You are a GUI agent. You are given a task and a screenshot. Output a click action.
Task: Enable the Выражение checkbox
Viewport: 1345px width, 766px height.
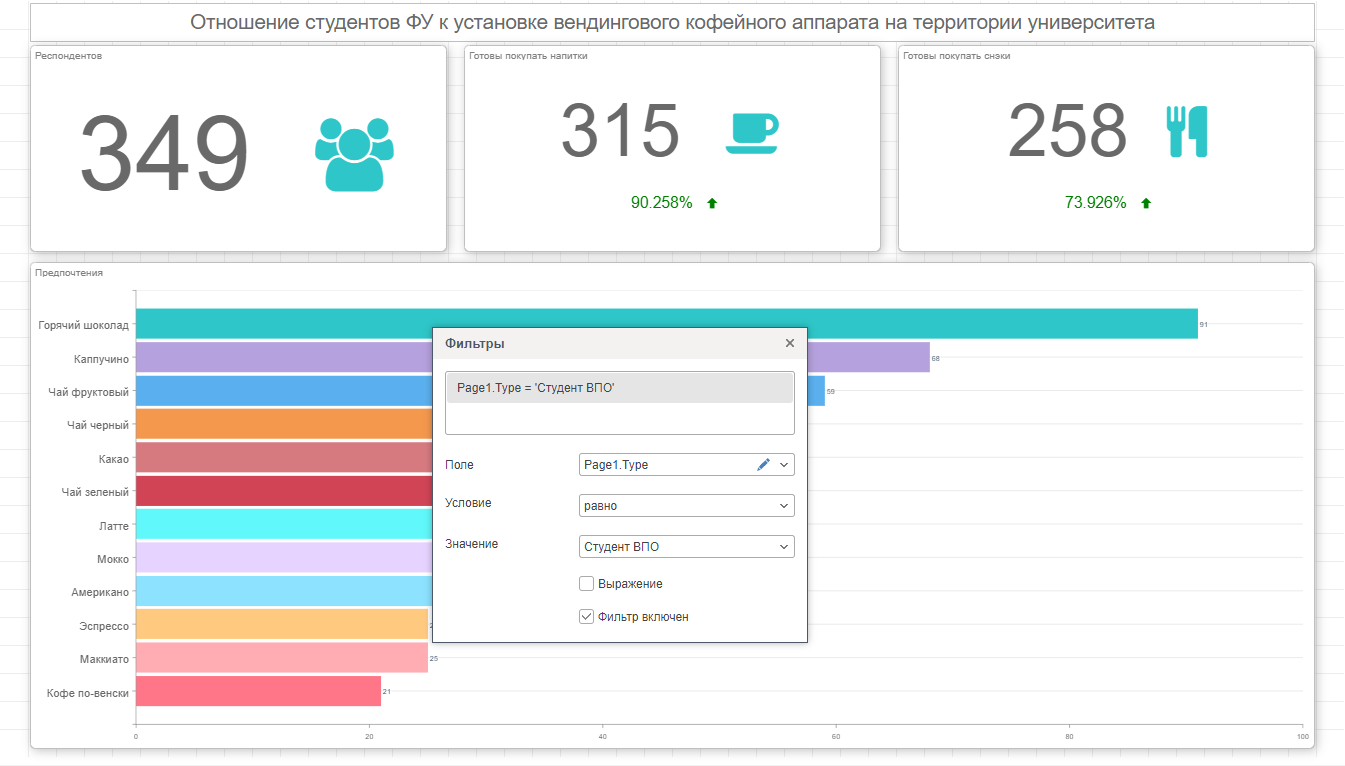(587, 584)
